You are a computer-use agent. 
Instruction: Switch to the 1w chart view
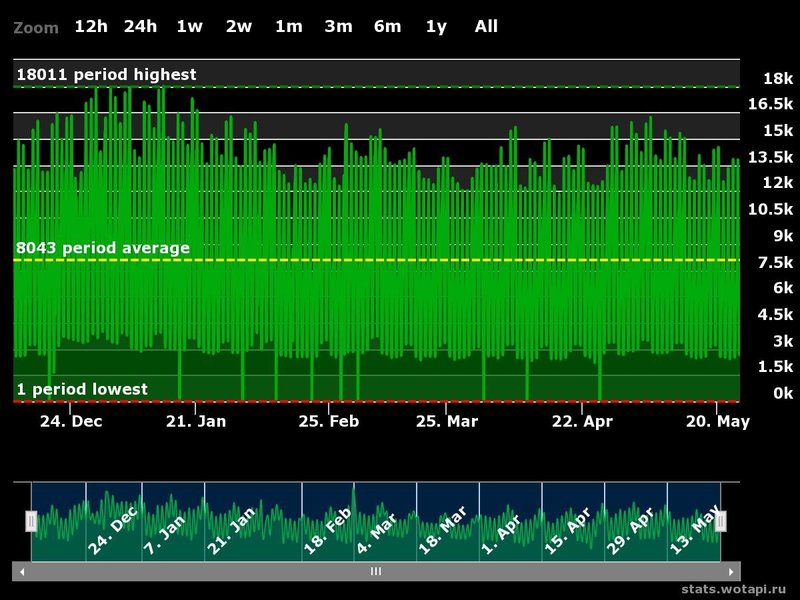pos(187,27)
